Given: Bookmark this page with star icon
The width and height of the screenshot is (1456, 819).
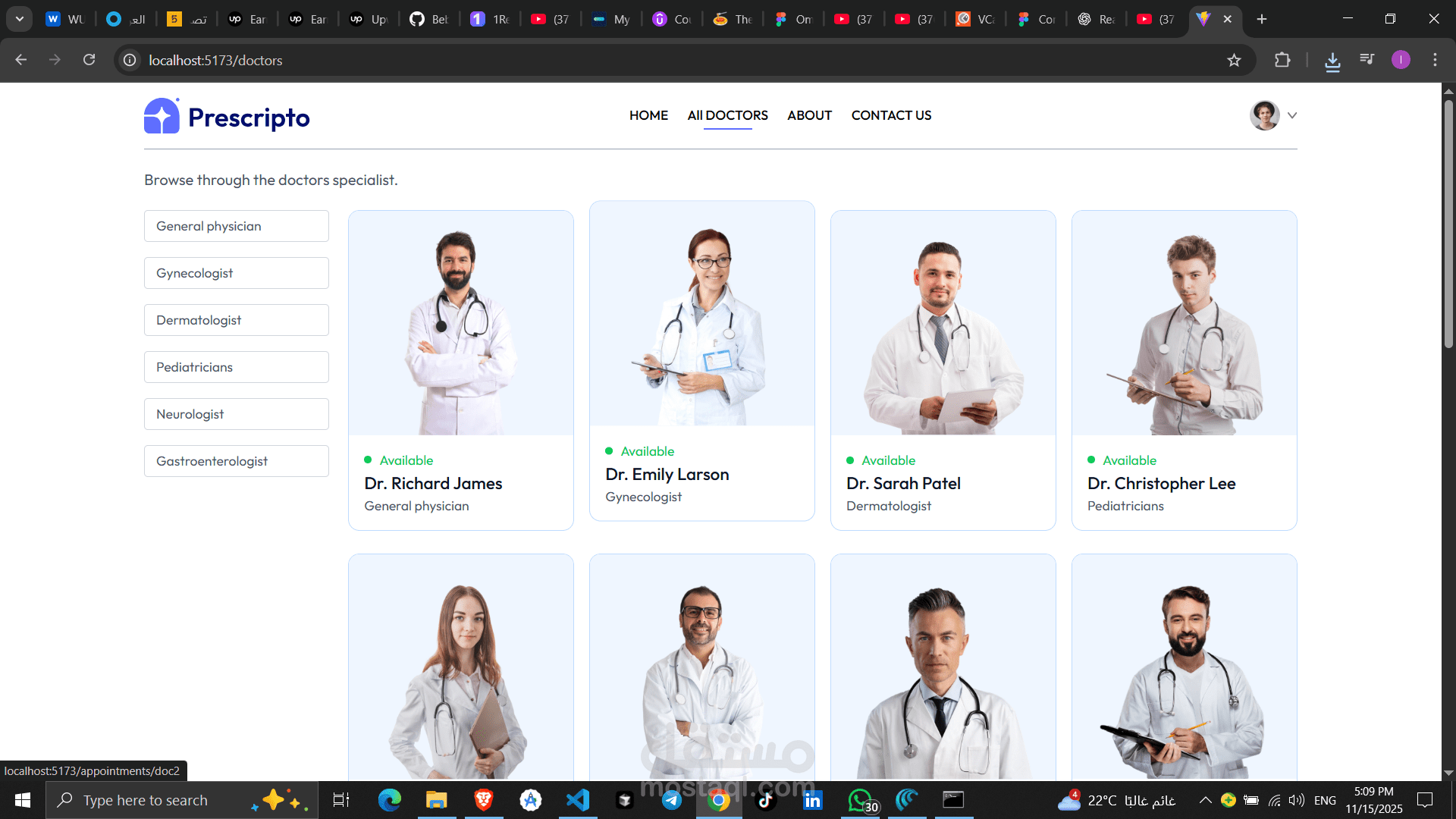Looking at the screenshot, I should click(x=1234, y=60).
